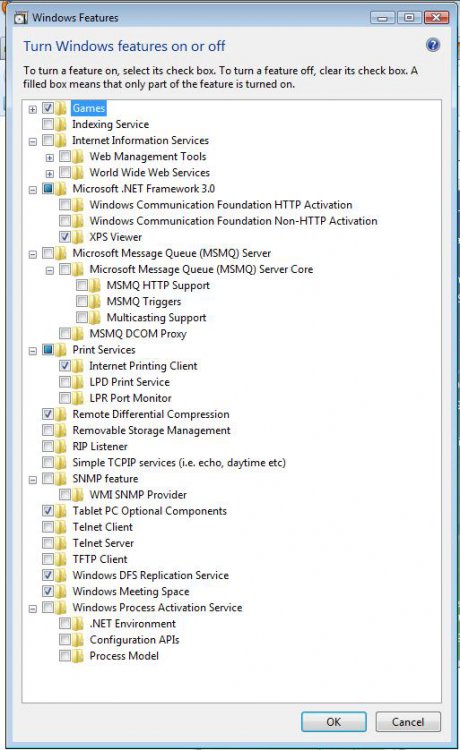Screen dimensions: 460x750
Task: Click the SNMP feature folder icon
Action: click(x=61, y=478)
